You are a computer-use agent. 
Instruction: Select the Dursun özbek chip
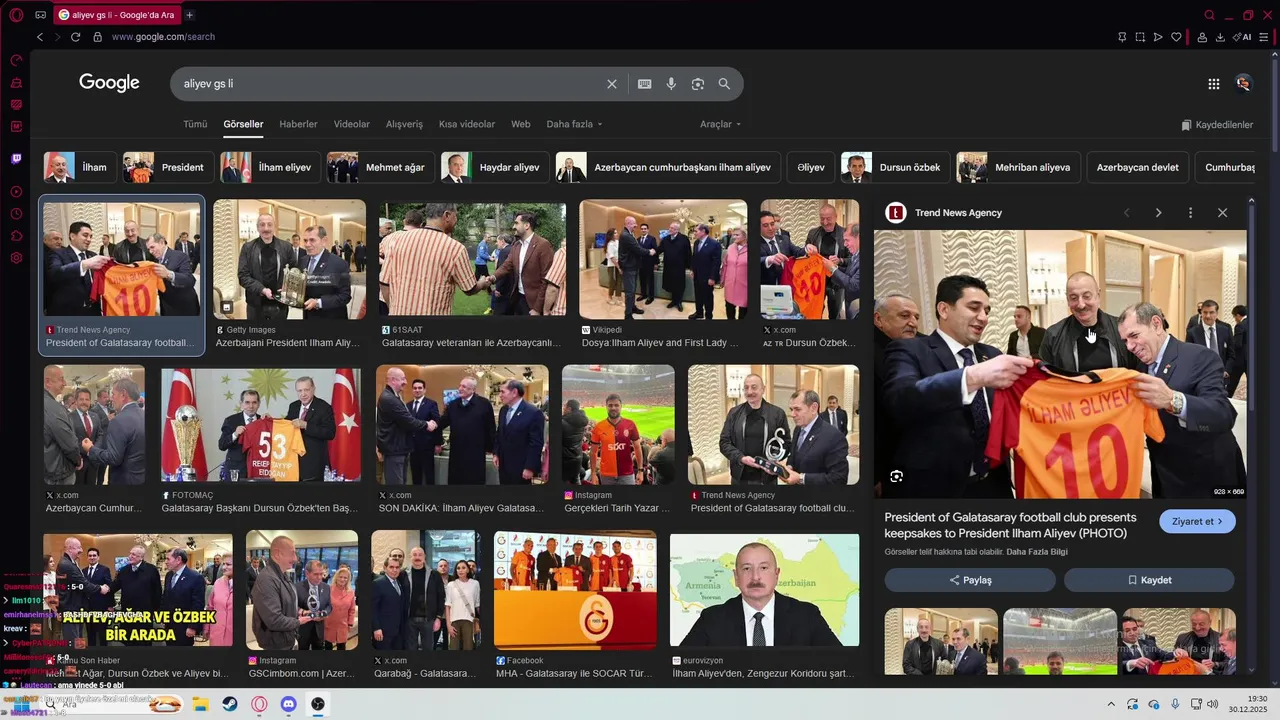tap(895, 167)
